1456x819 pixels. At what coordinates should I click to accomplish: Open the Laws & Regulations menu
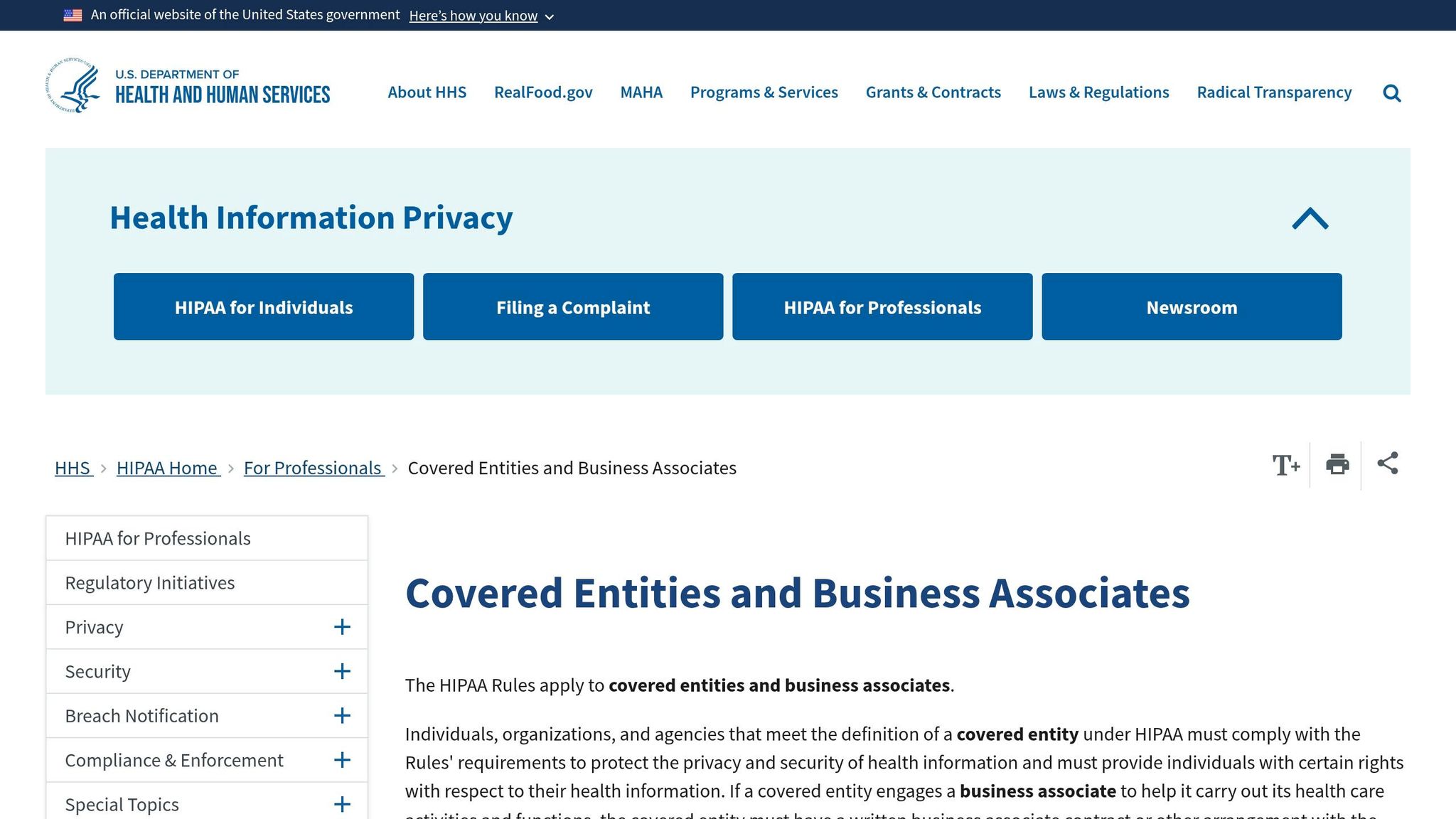pyautogui.click(x=1098, y=92)
